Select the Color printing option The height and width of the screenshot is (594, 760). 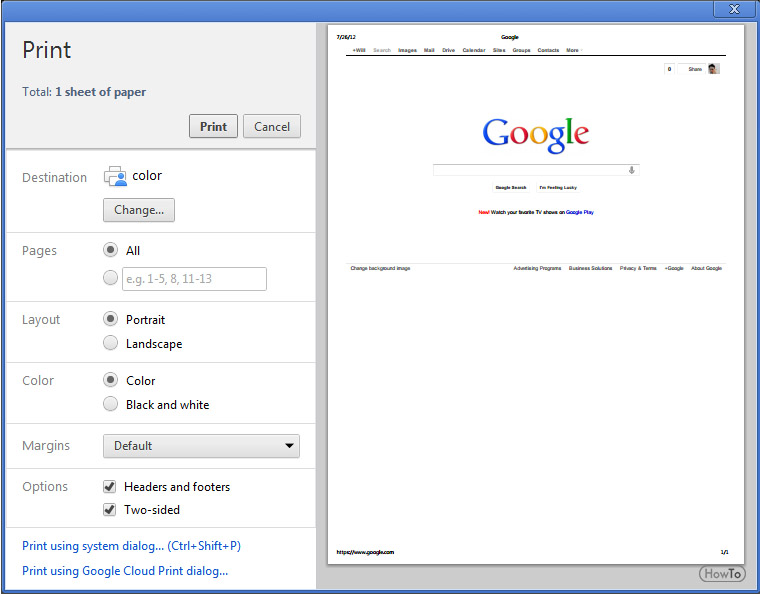click(x=111, y=380)
